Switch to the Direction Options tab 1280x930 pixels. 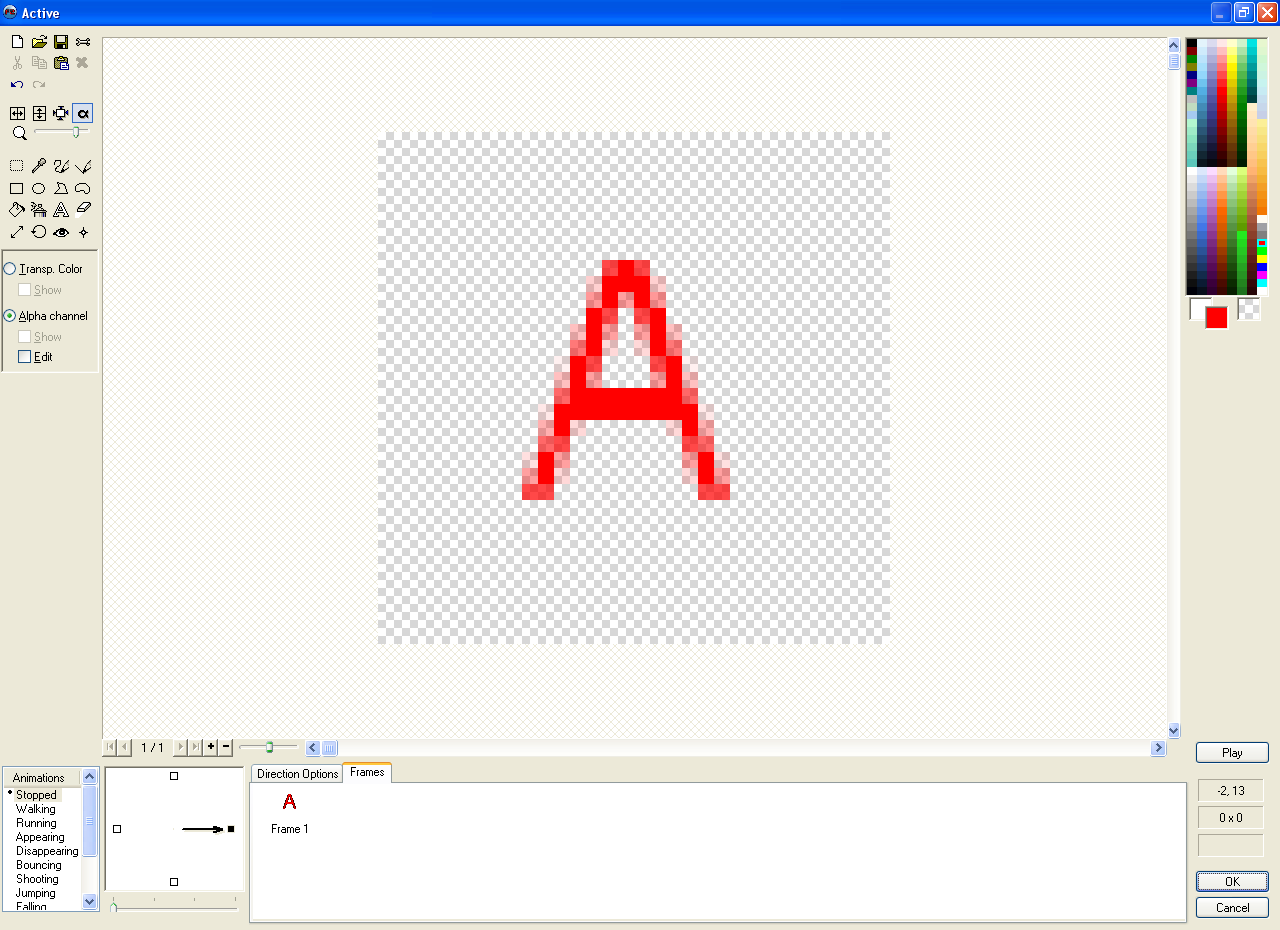[x=297, y=774]
